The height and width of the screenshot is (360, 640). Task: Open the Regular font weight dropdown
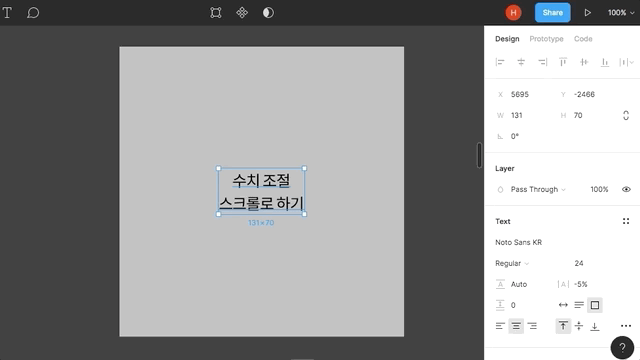512,263
